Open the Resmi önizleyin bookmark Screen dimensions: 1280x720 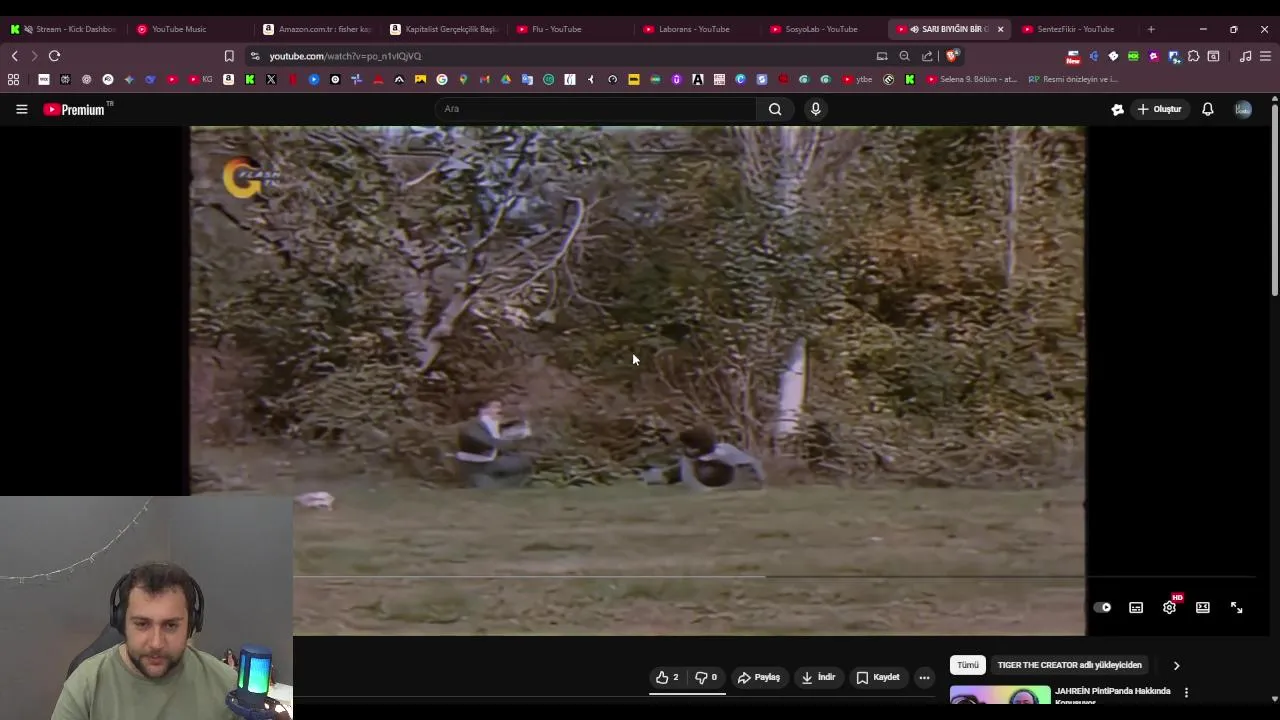tap(1072, 79)
